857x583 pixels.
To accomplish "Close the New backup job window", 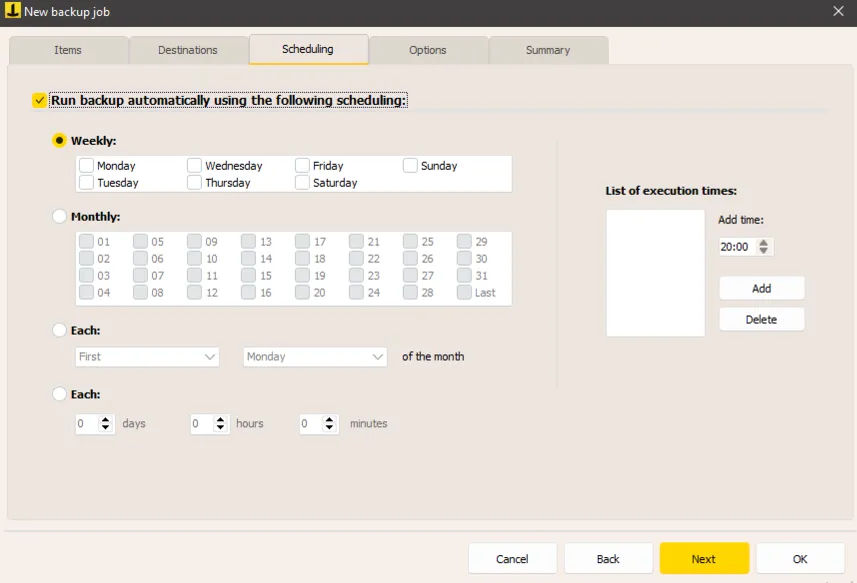I will pos(838,11).
